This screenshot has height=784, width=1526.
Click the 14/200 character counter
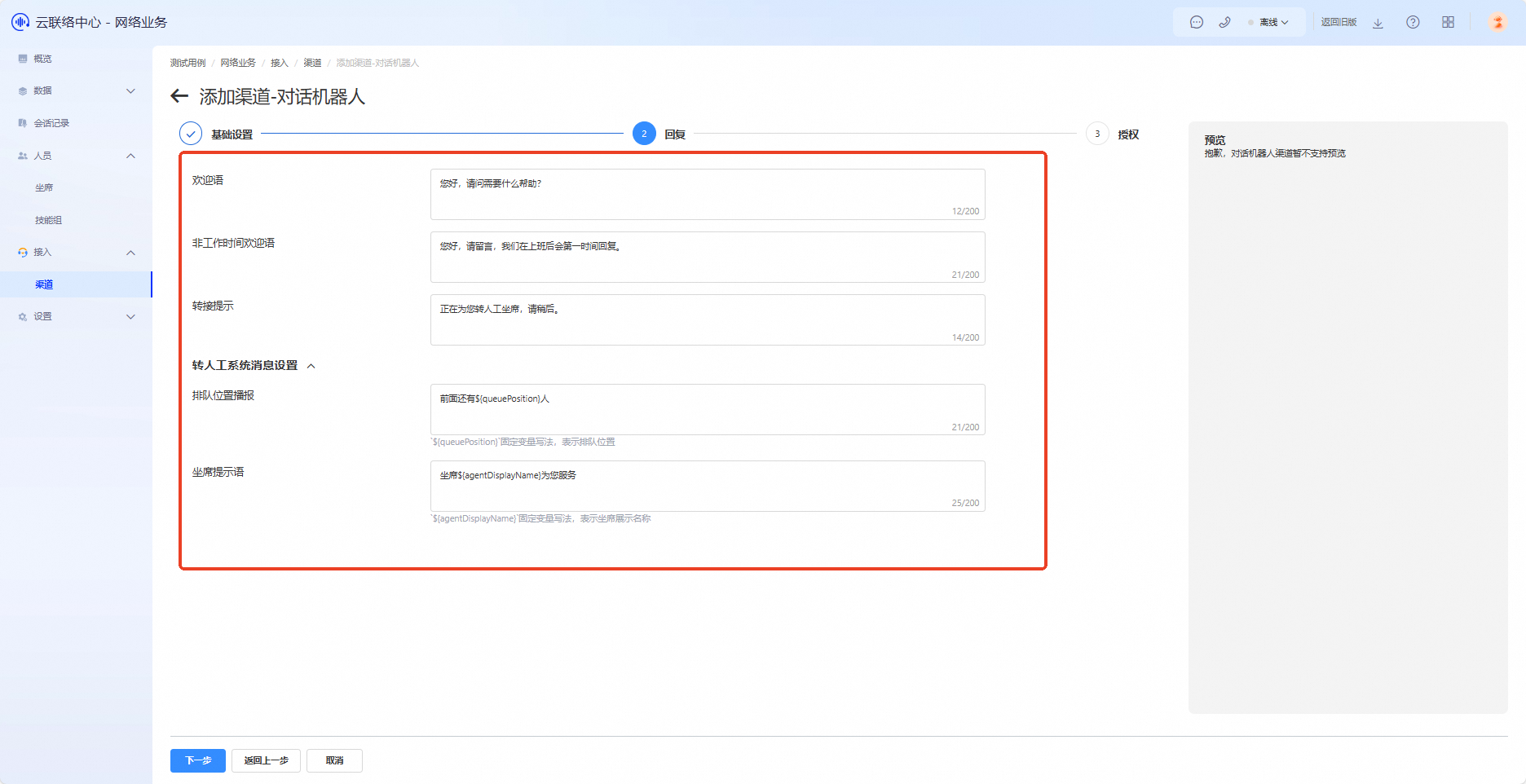[x=965, y=337]
